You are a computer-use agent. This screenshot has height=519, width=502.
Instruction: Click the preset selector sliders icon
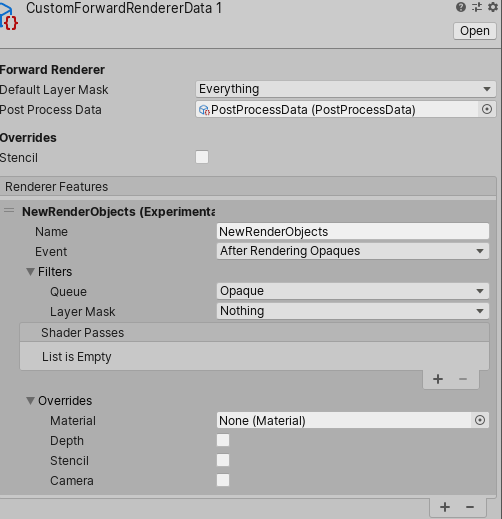tap(477, 7)
